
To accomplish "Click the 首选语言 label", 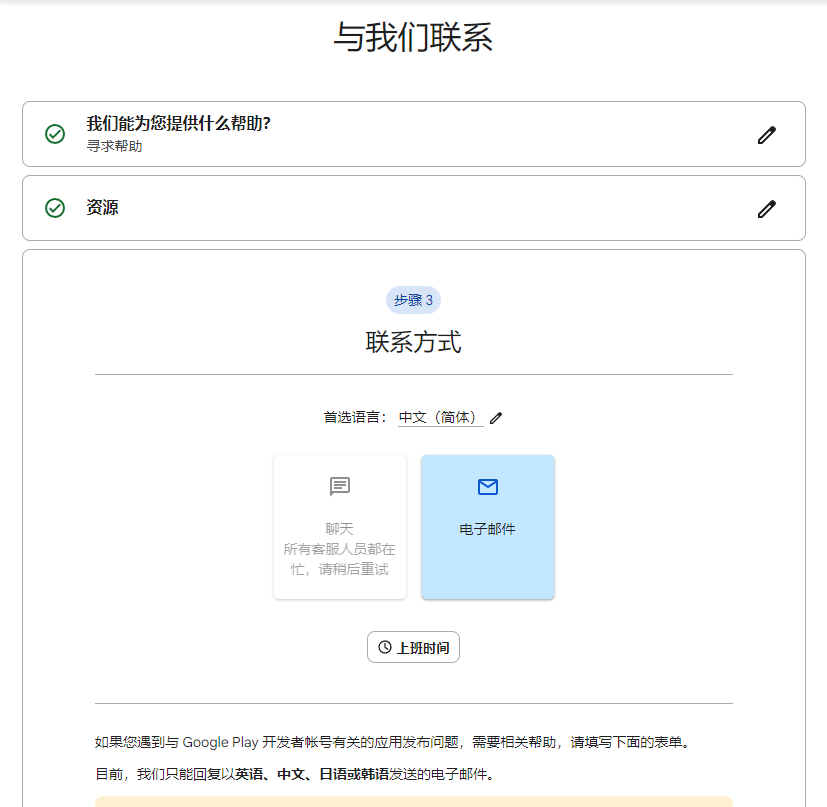I will point(355,418).
